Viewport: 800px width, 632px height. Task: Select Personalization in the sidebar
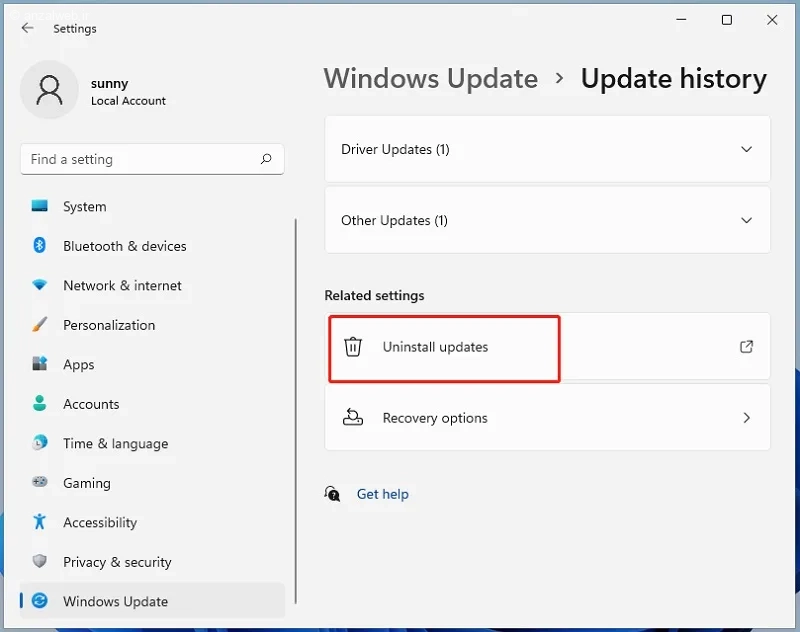(109, 325)
